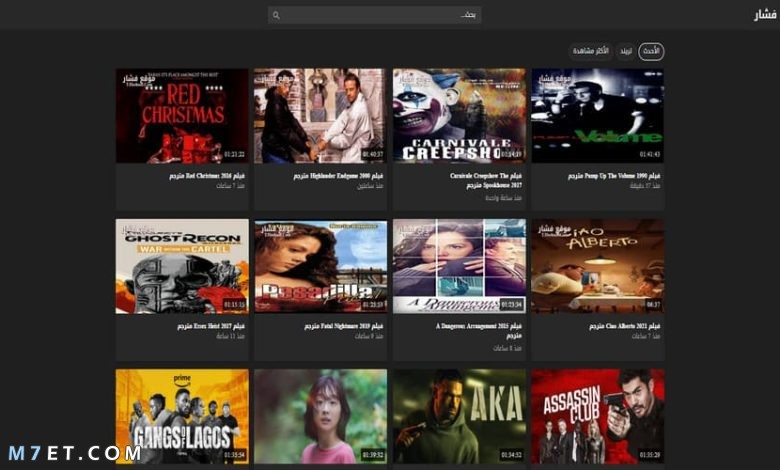
Task: Click the Red Christmas 2016 title link
Action: (206, 176)
